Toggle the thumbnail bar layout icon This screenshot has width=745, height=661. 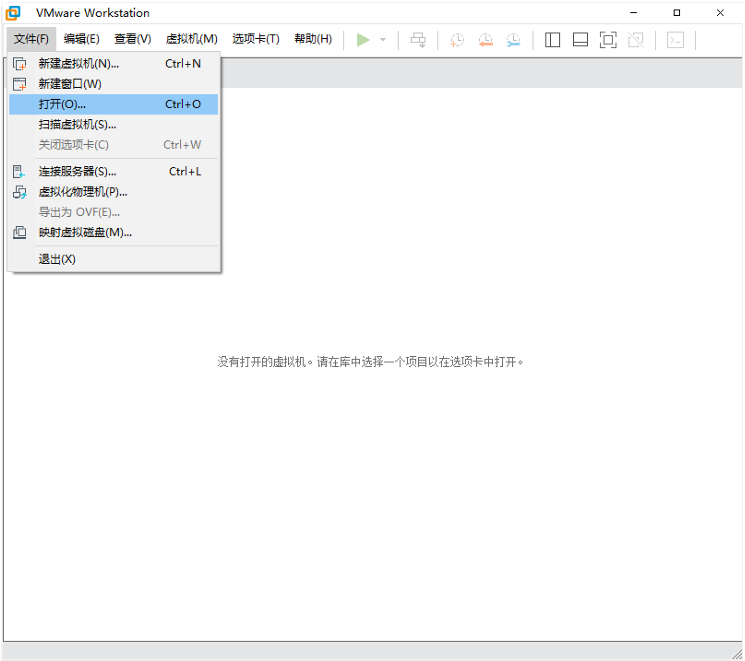point(580,40)
